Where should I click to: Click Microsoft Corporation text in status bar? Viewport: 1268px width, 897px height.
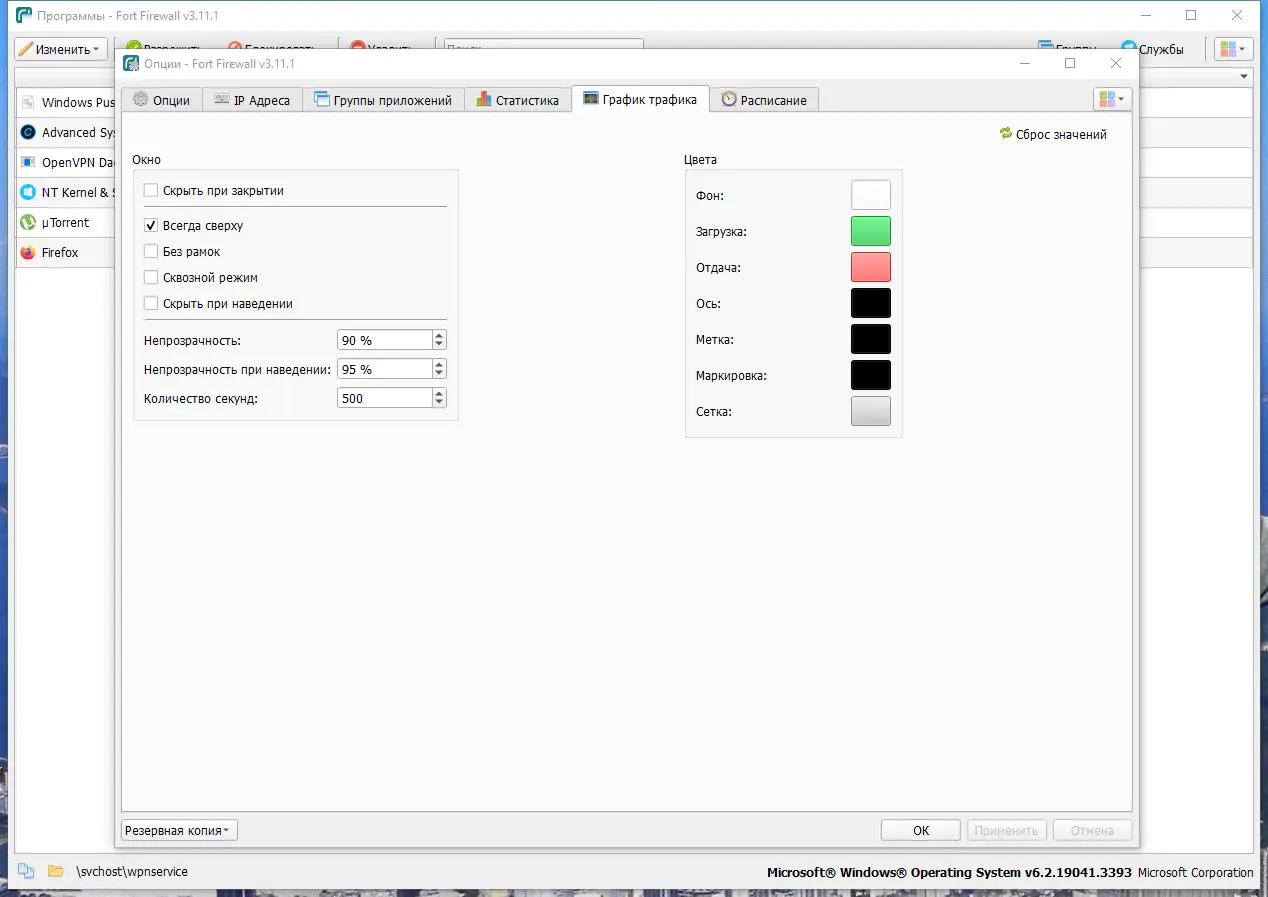tap(1195, 872)
